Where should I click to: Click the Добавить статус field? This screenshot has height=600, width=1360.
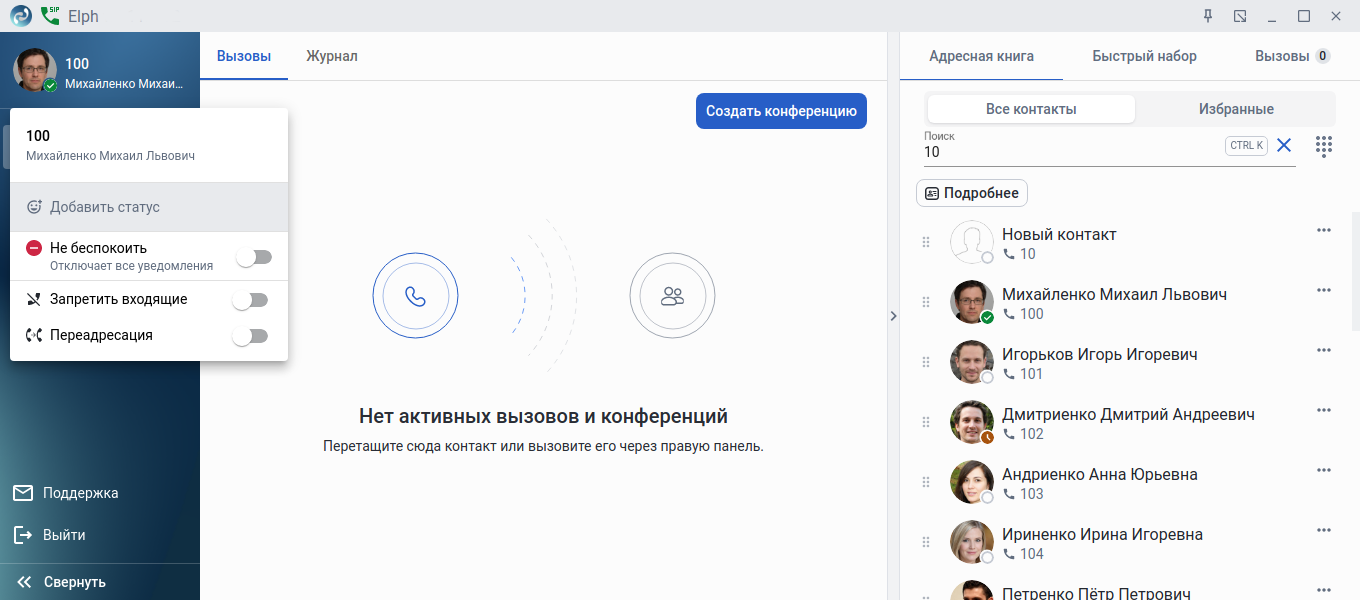tap(149, 207)
